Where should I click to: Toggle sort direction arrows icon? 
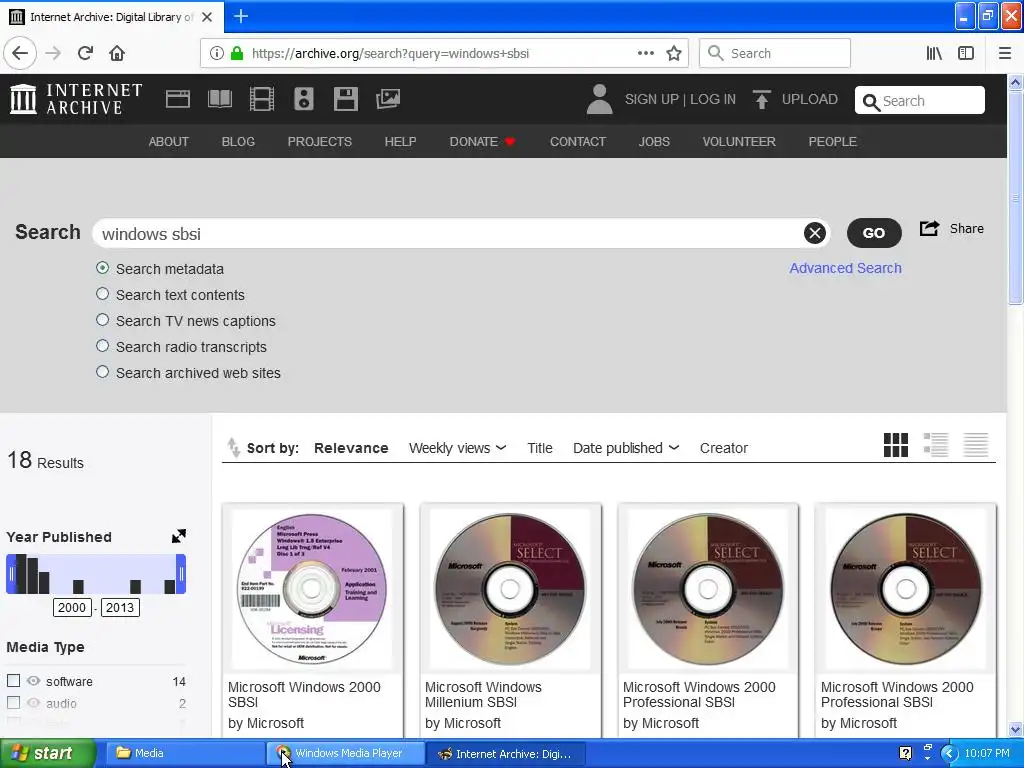coord(233,447)
